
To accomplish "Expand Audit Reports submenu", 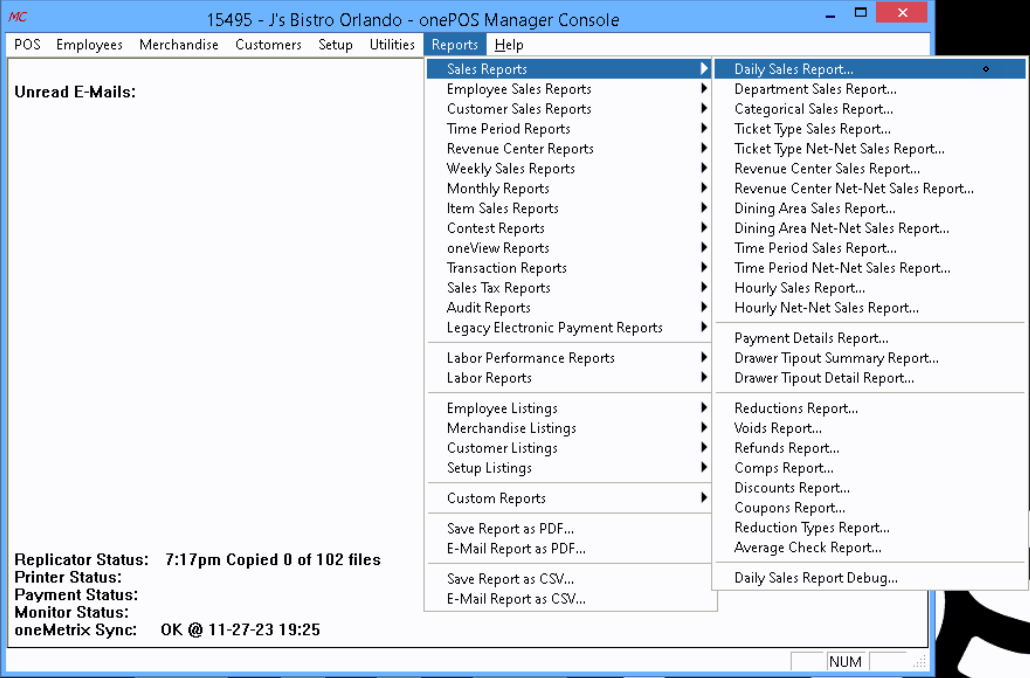I will pos(569,307).
